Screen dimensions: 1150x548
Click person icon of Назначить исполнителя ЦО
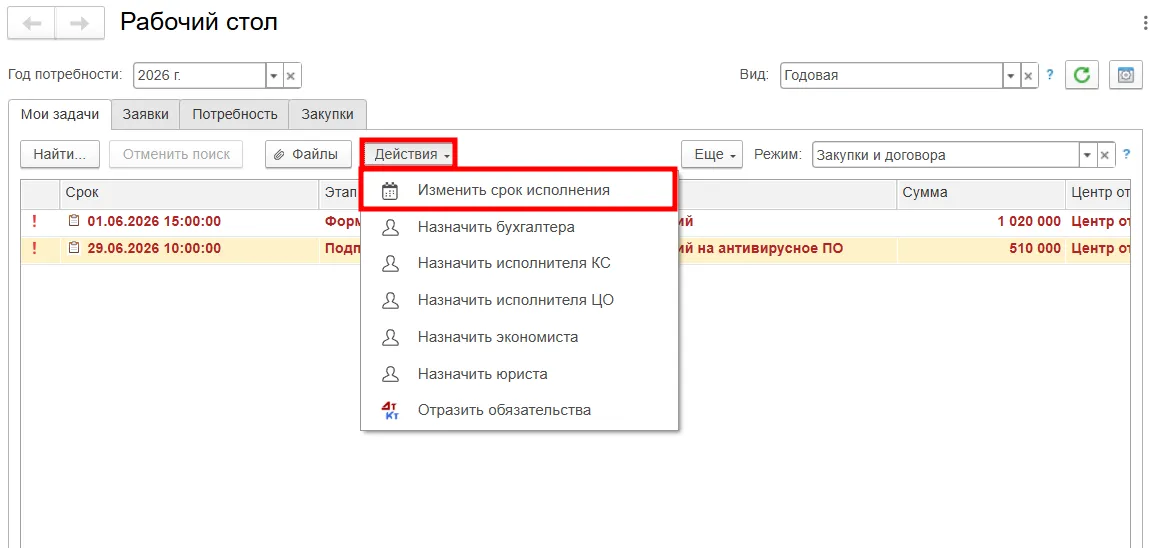(x=391, y=301)
